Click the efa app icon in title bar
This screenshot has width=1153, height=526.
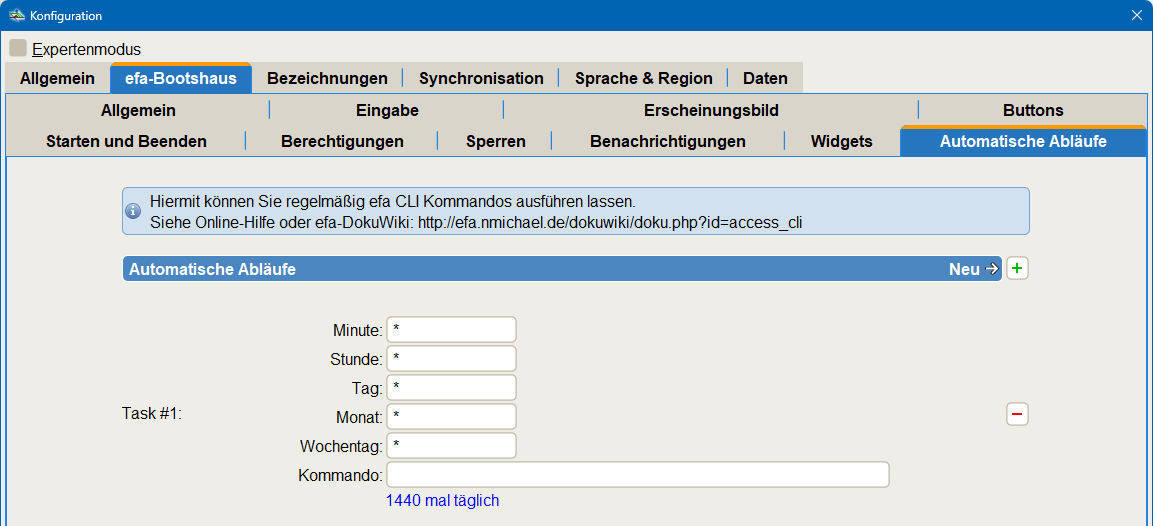tap(16, 15)
